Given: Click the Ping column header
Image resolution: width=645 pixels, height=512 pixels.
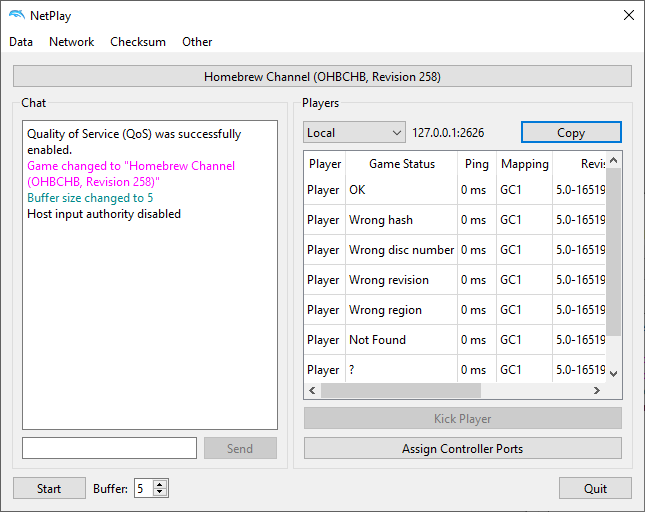Looking at the screenshot, I should [x=477, y=164].
